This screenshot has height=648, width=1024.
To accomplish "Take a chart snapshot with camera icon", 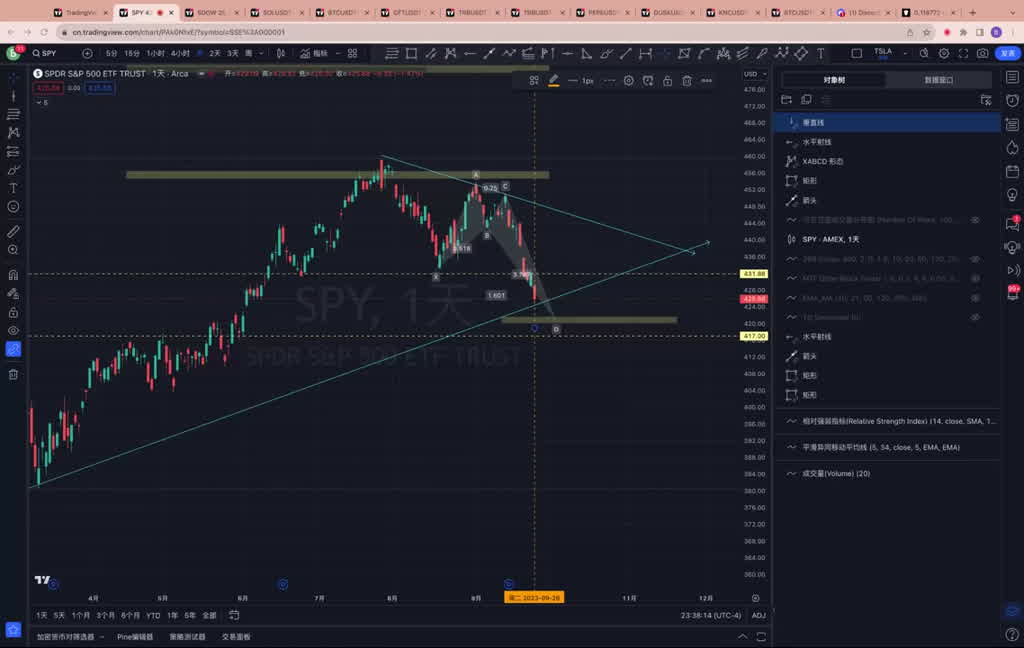I will point(982,53).
